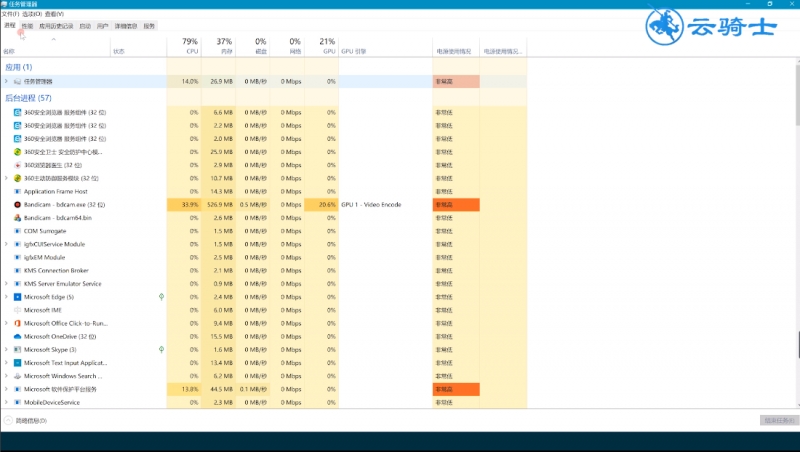This screenshot has width=800, height=452.
Task: Click the 526.9 MB memory value
Action: pyautogui.click(x=218, y=205)
